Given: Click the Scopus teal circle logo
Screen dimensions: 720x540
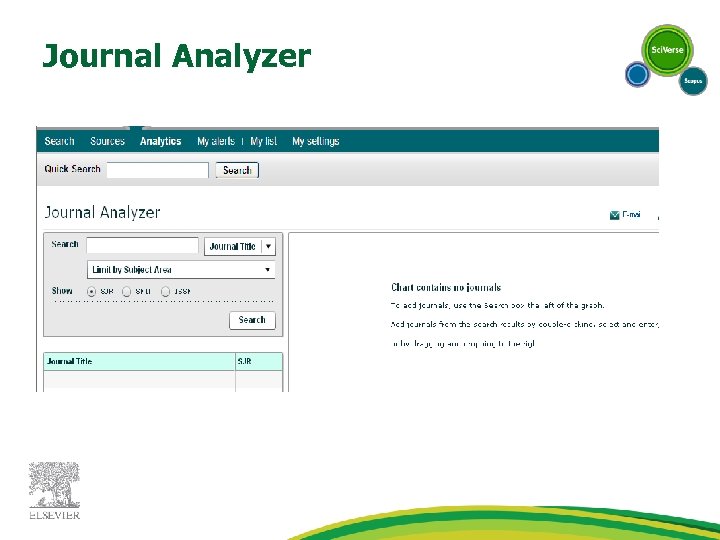Looking at the screenshot, I should pyautogui.click(x=693, y=81).
